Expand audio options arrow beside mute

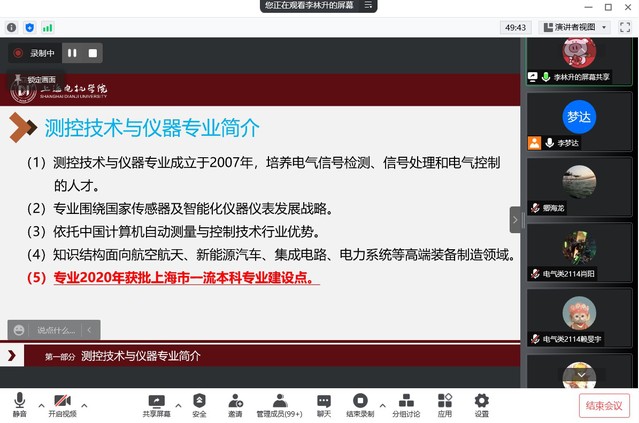[x=41, y=404]
